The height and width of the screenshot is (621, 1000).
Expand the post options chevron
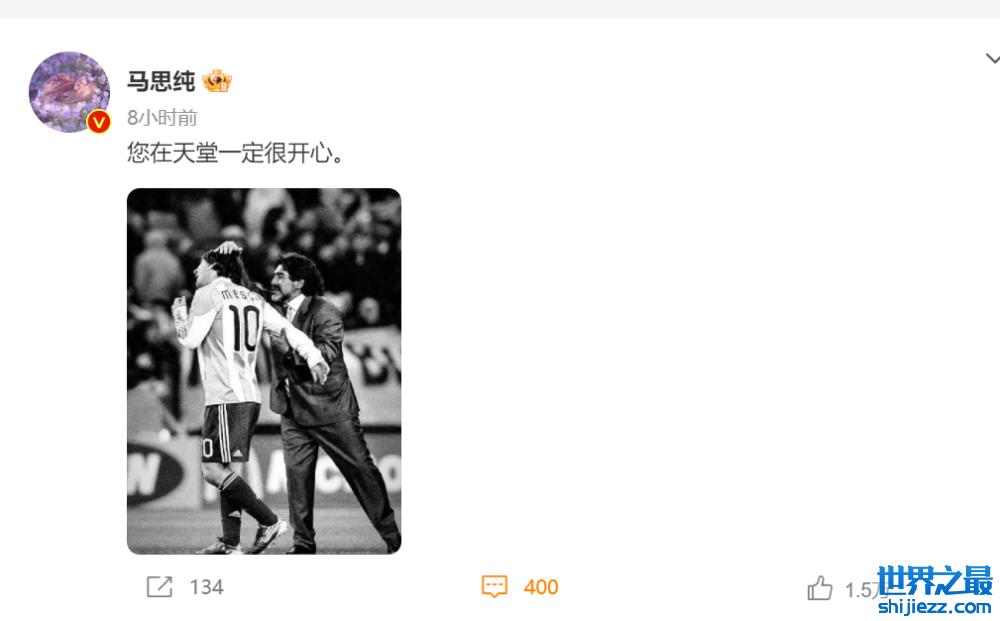[992, 59]
